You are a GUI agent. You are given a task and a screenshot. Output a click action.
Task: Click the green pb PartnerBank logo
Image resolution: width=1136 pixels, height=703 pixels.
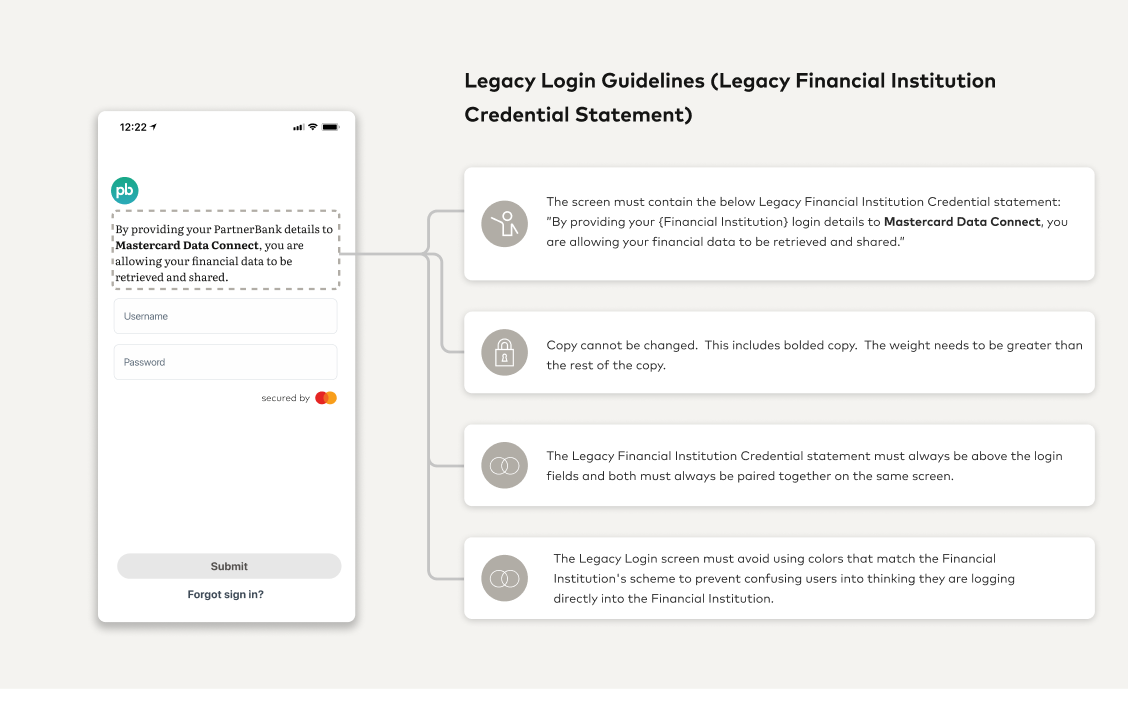pos(125,191)
